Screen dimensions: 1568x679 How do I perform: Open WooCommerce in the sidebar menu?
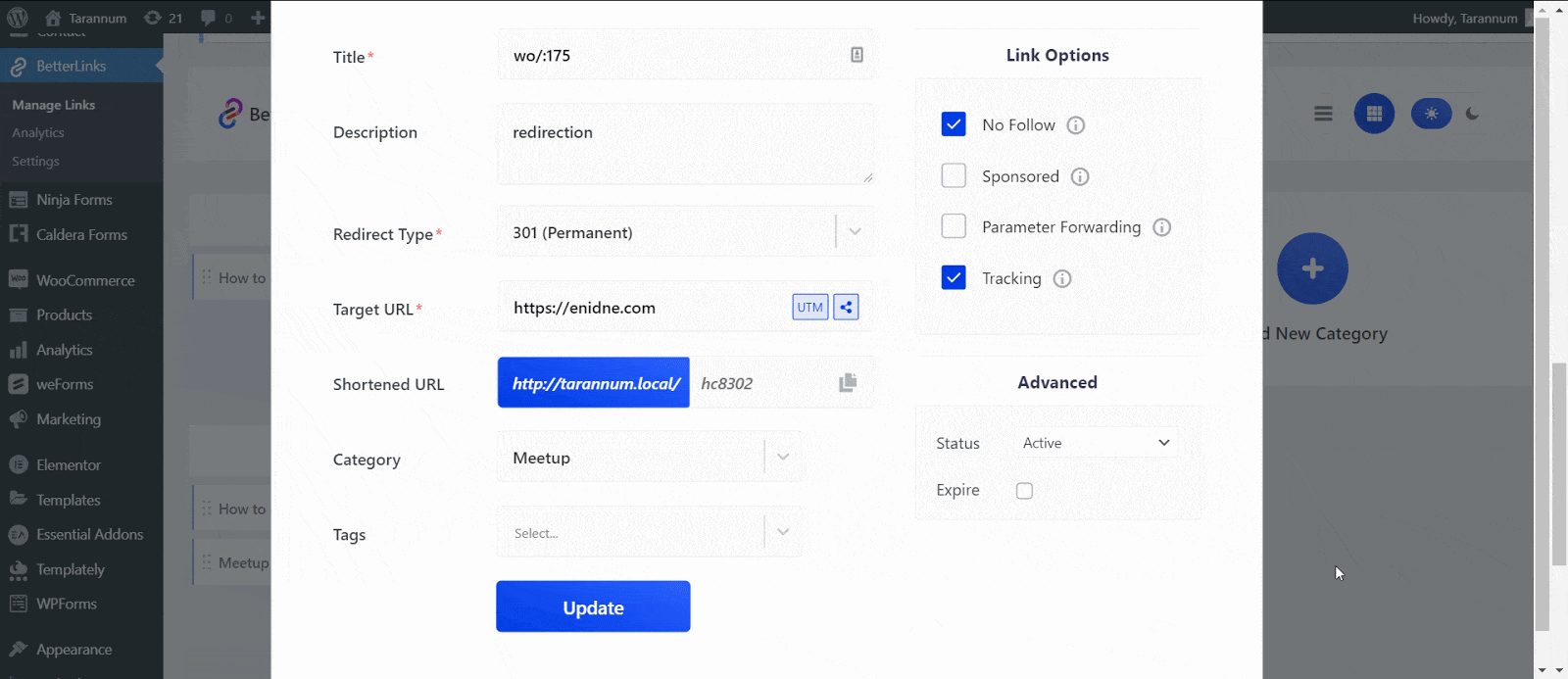pyautogui.click(x=85, y=280)
